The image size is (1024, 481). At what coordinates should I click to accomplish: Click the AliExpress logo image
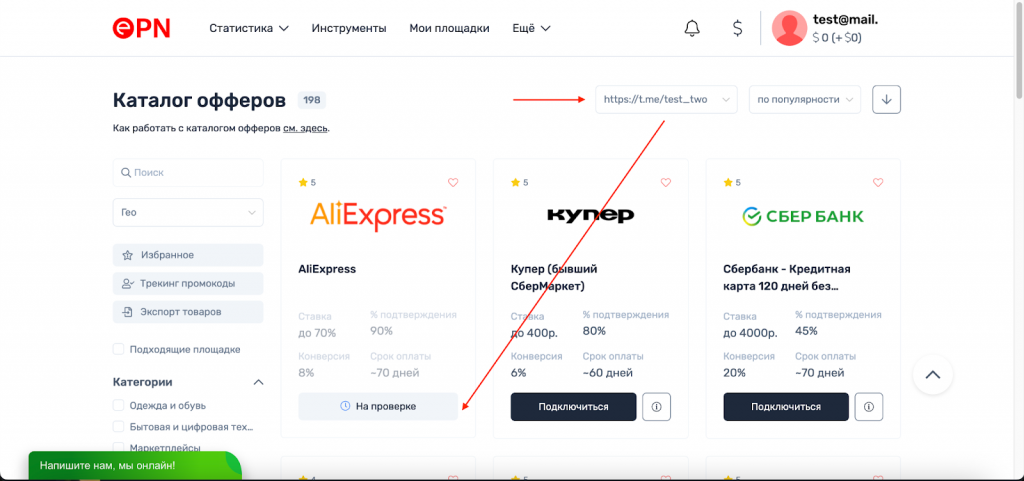(378, 217)
